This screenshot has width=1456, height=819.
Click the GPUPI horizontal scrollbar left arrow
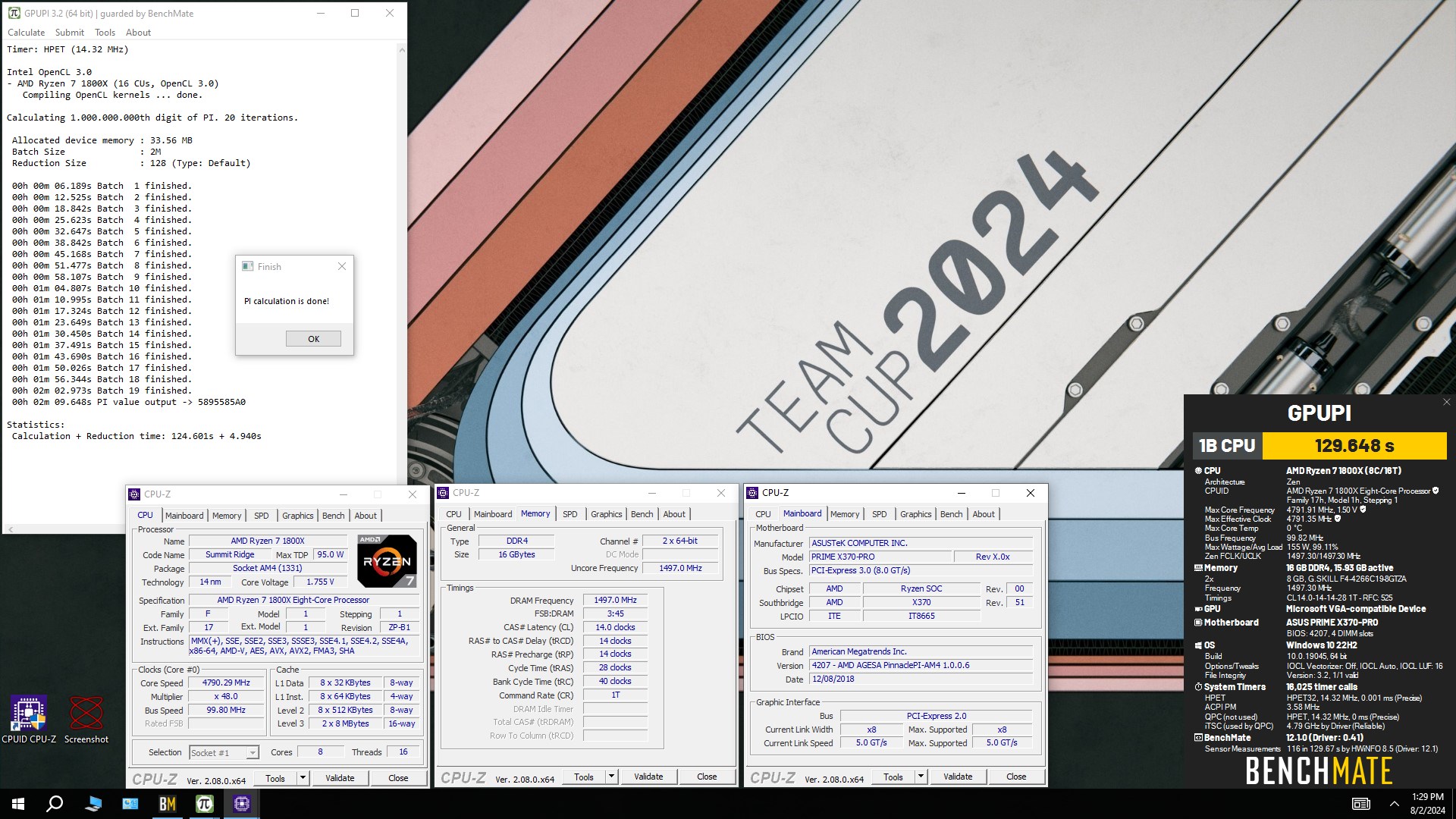coord(10,529)
